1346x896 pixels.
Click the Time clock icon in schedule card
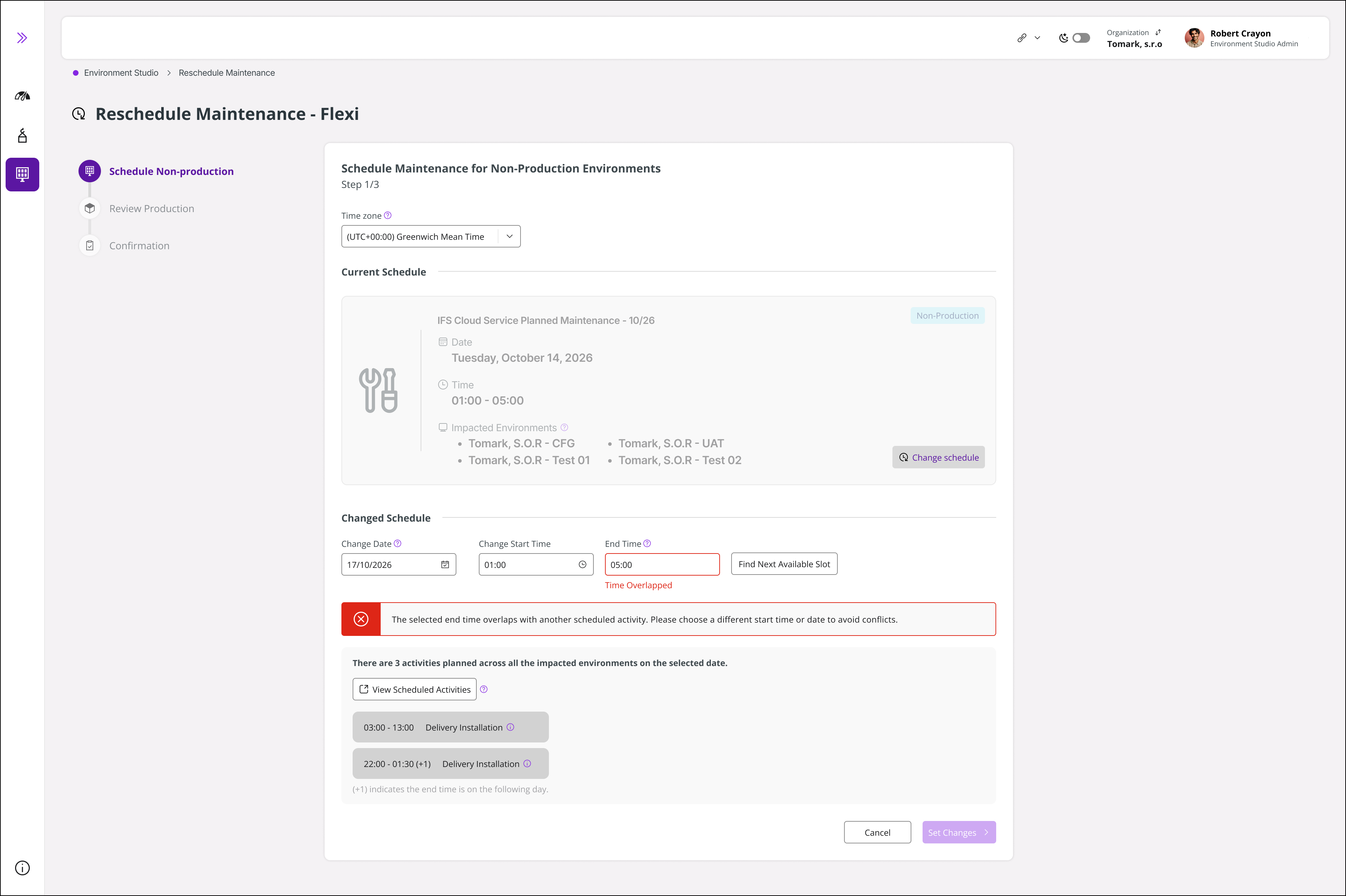pyautogui.click(x=443, y=385)
